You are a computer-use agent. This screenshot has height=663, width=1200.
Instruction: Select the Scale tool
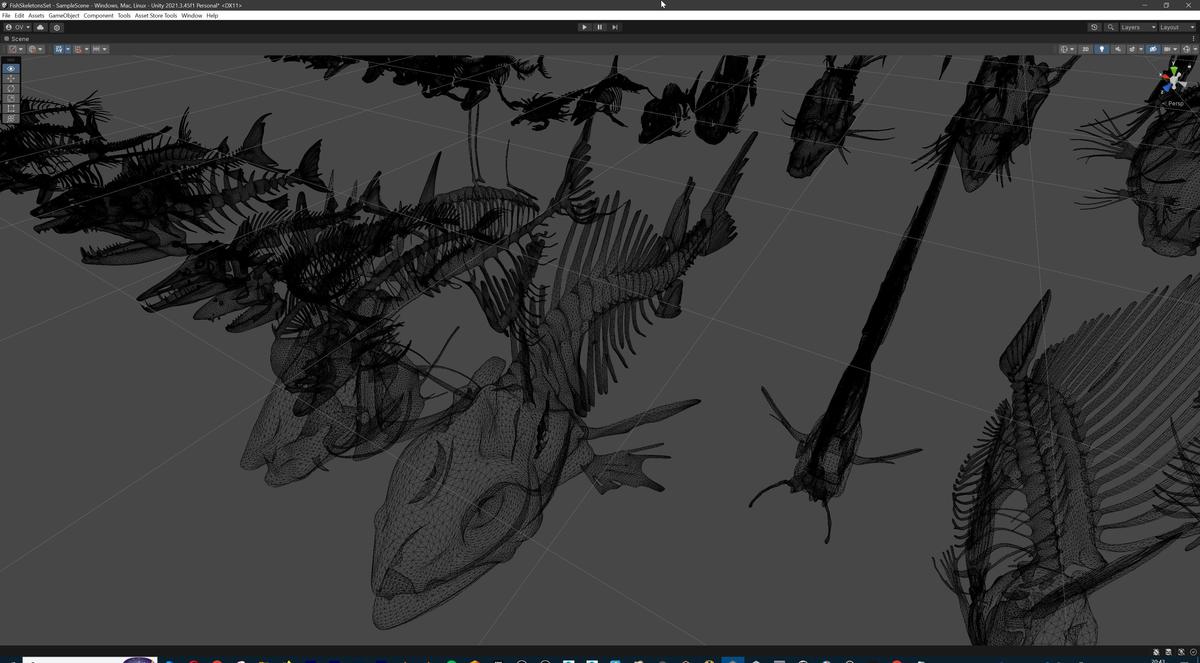click(10, 97)
